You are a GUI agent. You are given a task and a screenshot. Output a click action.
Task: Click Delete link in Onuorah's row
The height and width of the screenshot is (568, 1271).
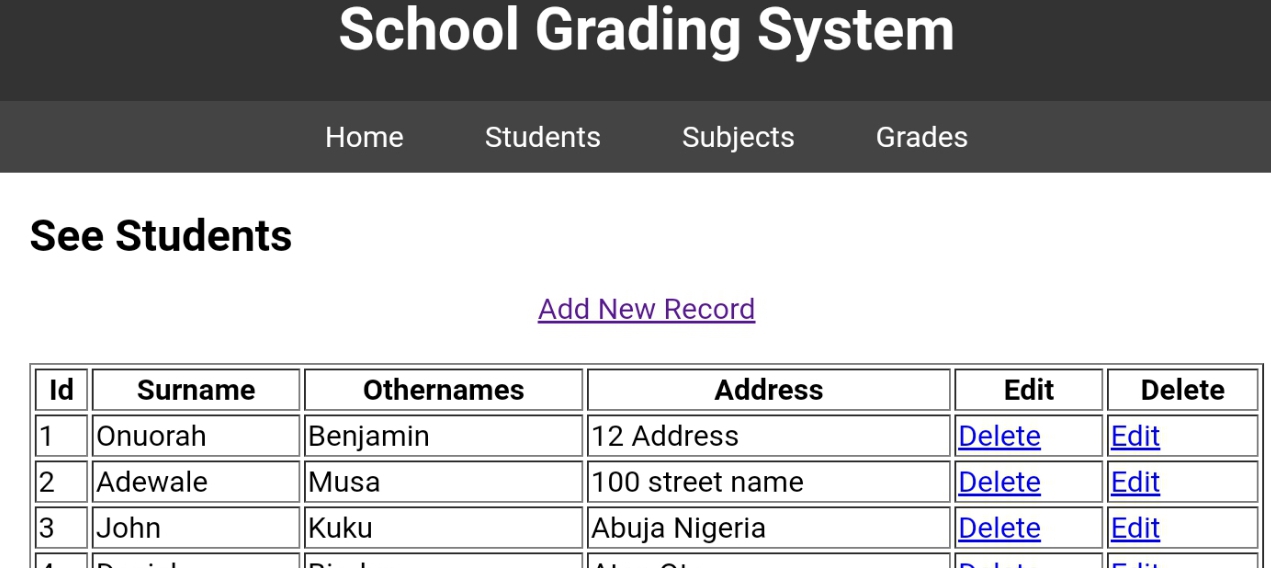click(999, 436)
